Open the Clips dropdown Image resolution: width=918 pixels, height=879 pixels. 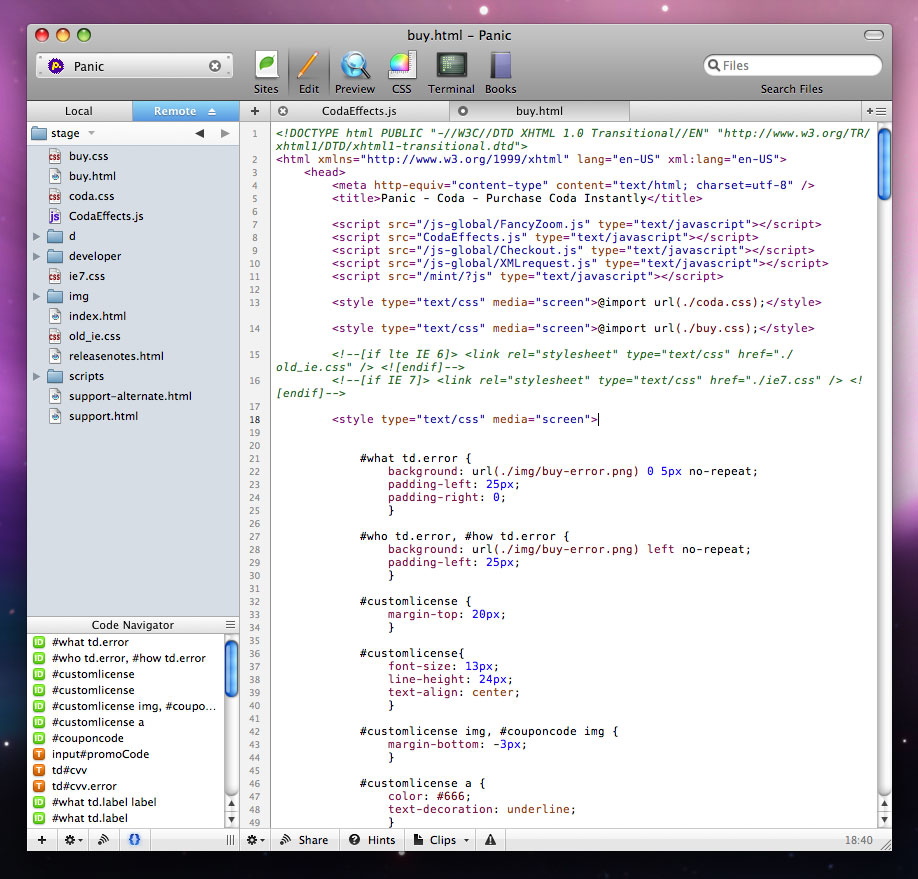442,840
